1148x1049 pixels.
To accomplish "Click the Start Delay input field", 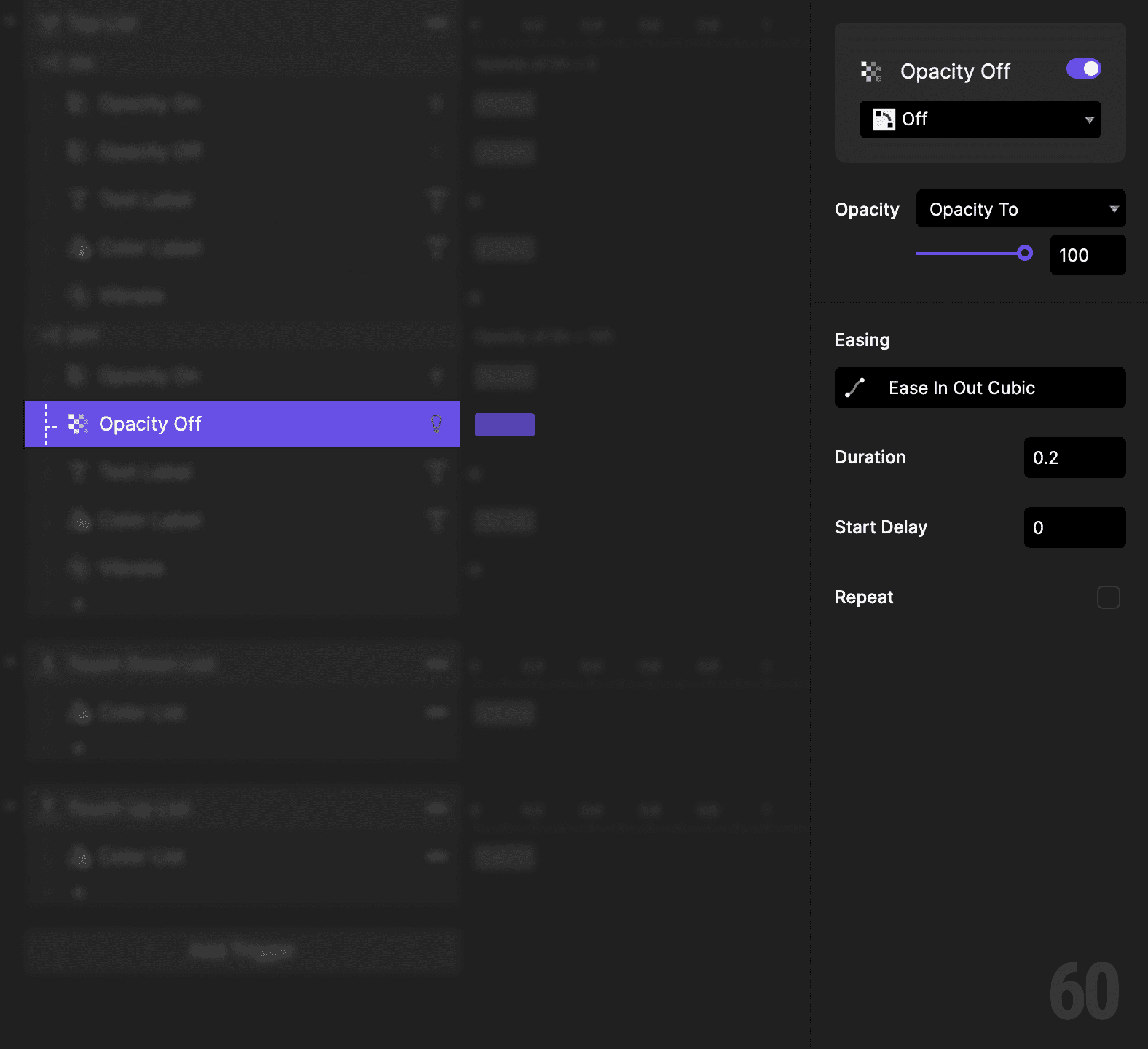I will [x=1074, y=527].
